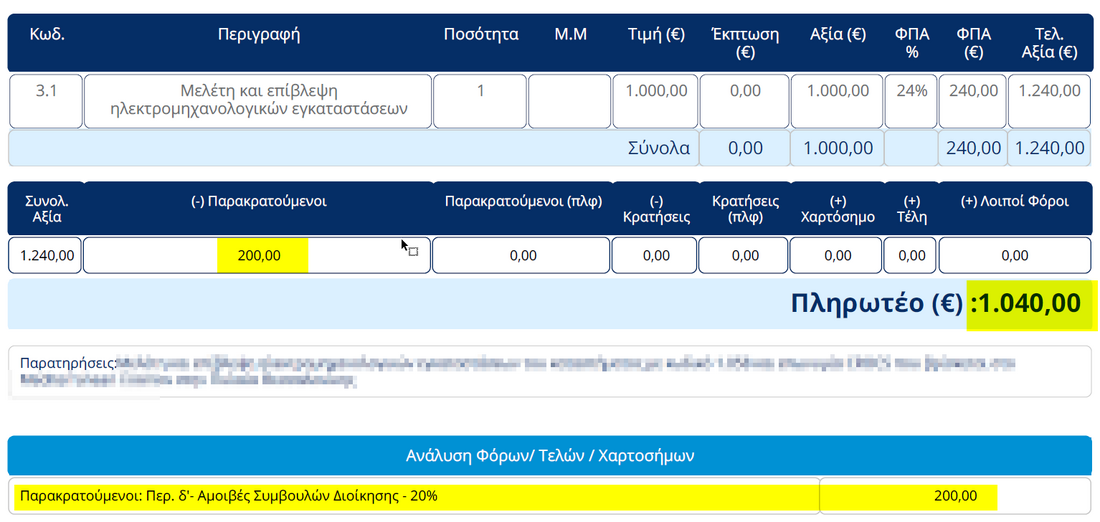Select the (+) Τέλη amount field

tap(911, 255)
